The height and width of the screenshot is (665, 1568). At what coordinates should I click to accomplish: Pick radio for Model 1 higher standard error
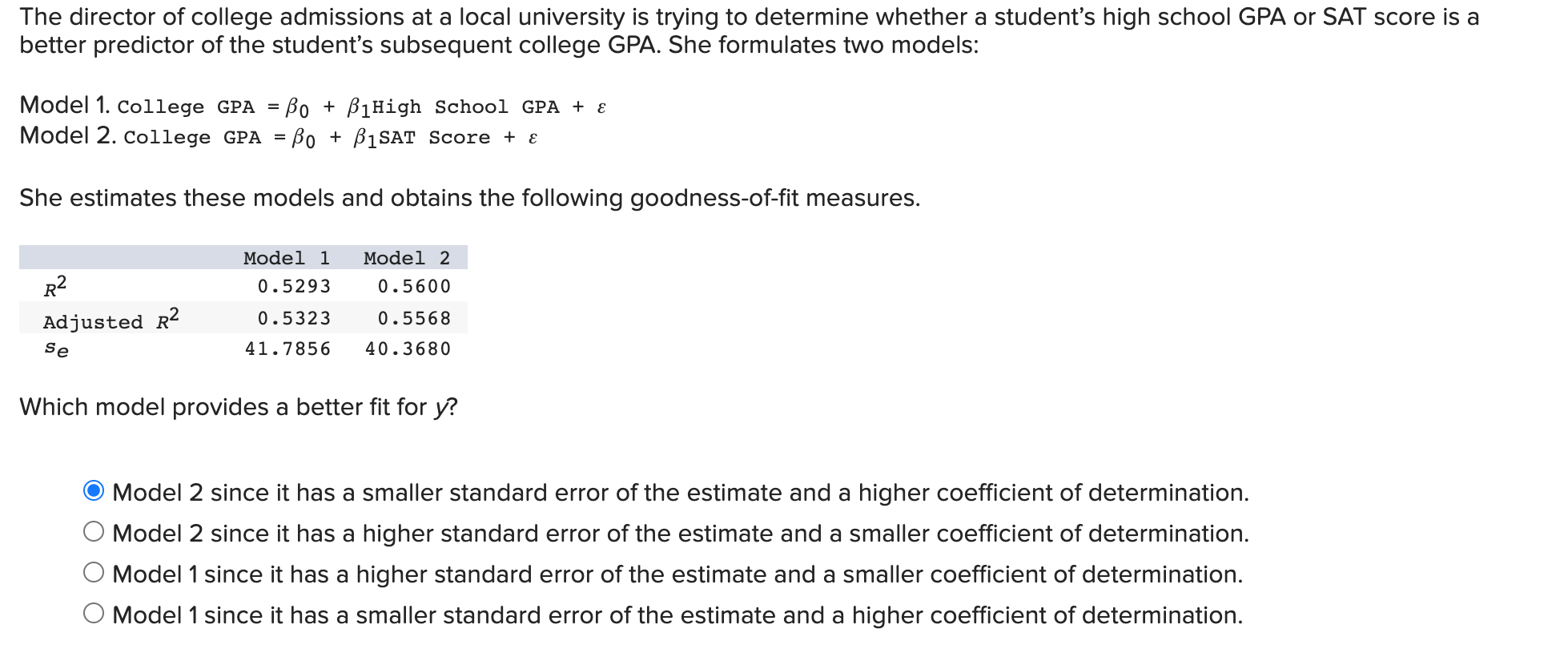coord(94,572)
